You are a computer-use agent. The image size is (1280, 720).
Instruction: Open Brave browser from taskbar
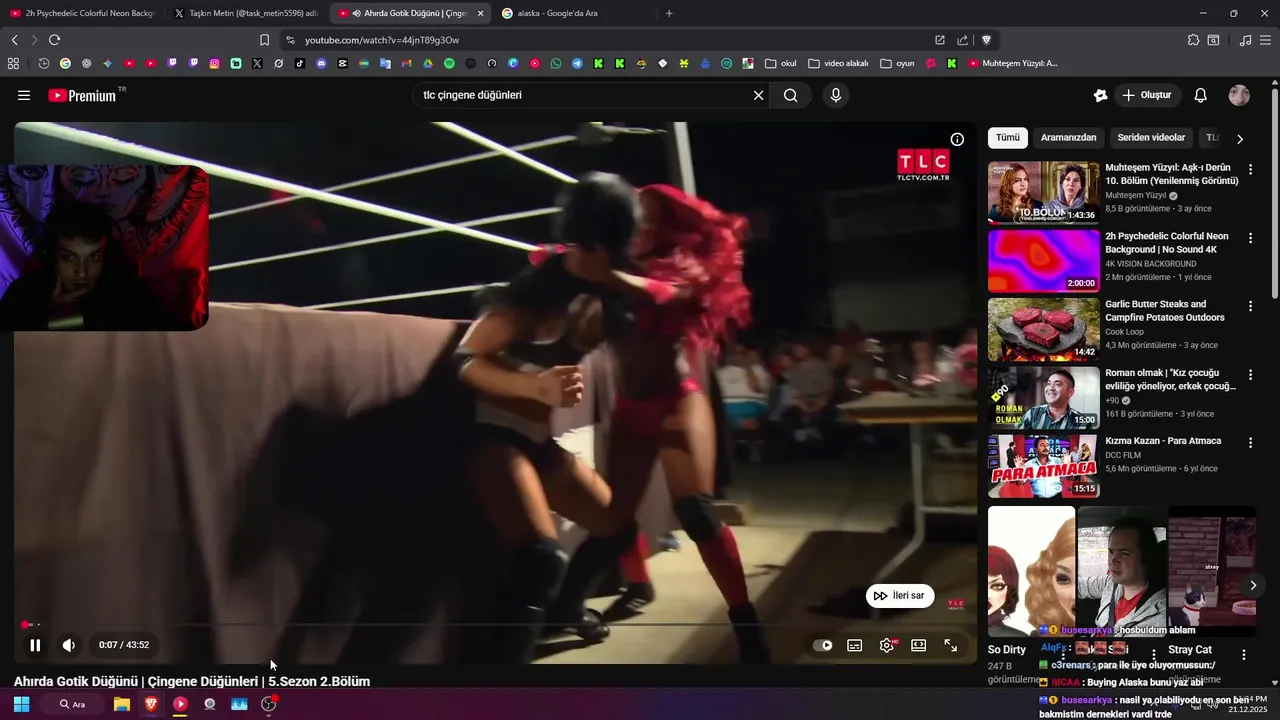coord(151,704)
